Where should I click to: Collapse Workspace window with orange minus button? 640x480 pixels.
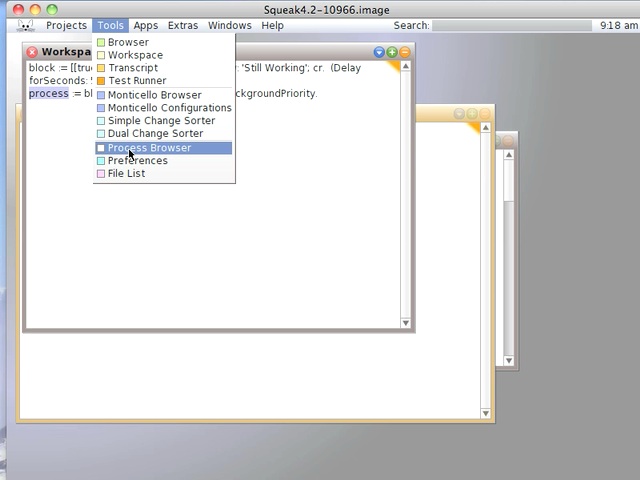click(404, 52)
